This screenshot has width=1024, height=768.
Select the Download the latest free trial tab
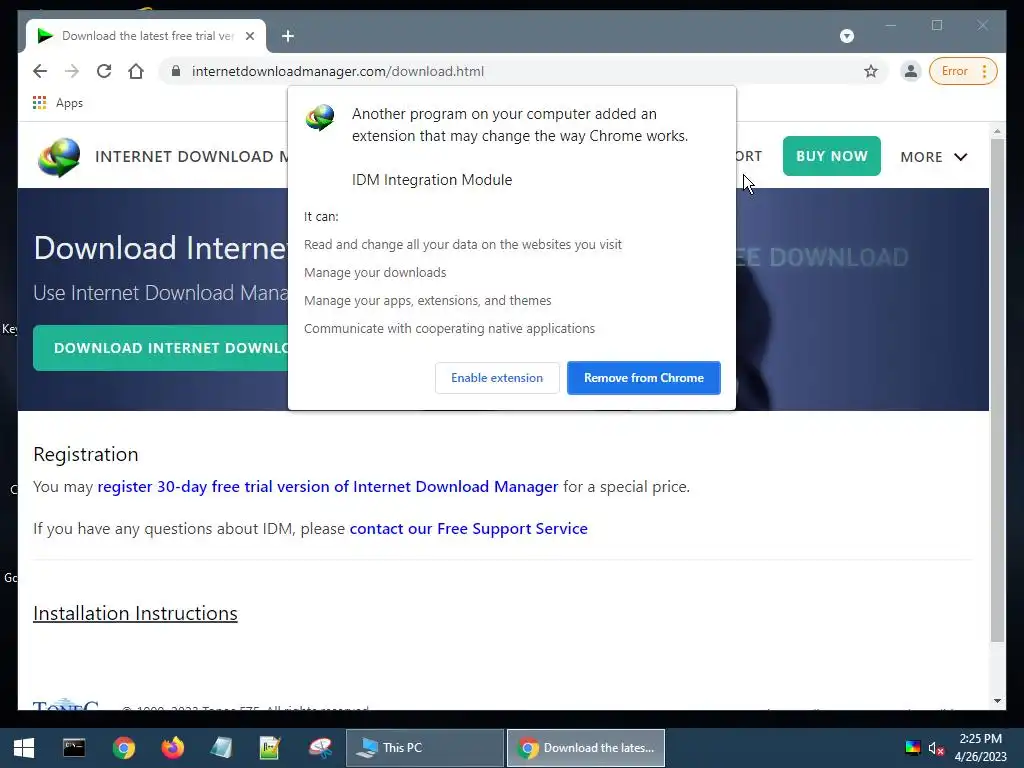pos(146,36)
